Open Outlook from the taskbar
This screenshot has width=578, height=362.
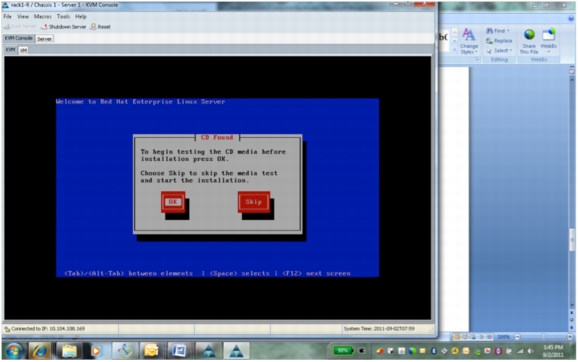[x=152, y=351]
